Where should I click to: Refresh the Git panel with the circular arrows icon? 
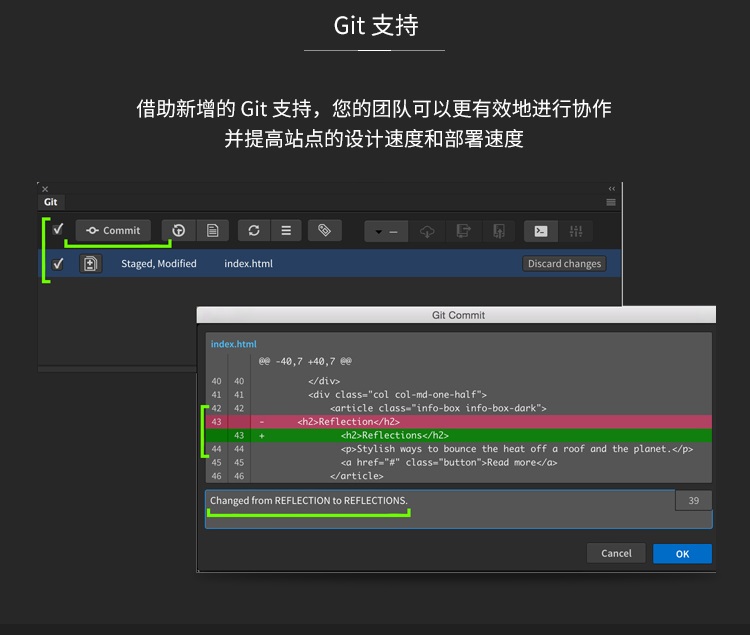pos(254,230)
